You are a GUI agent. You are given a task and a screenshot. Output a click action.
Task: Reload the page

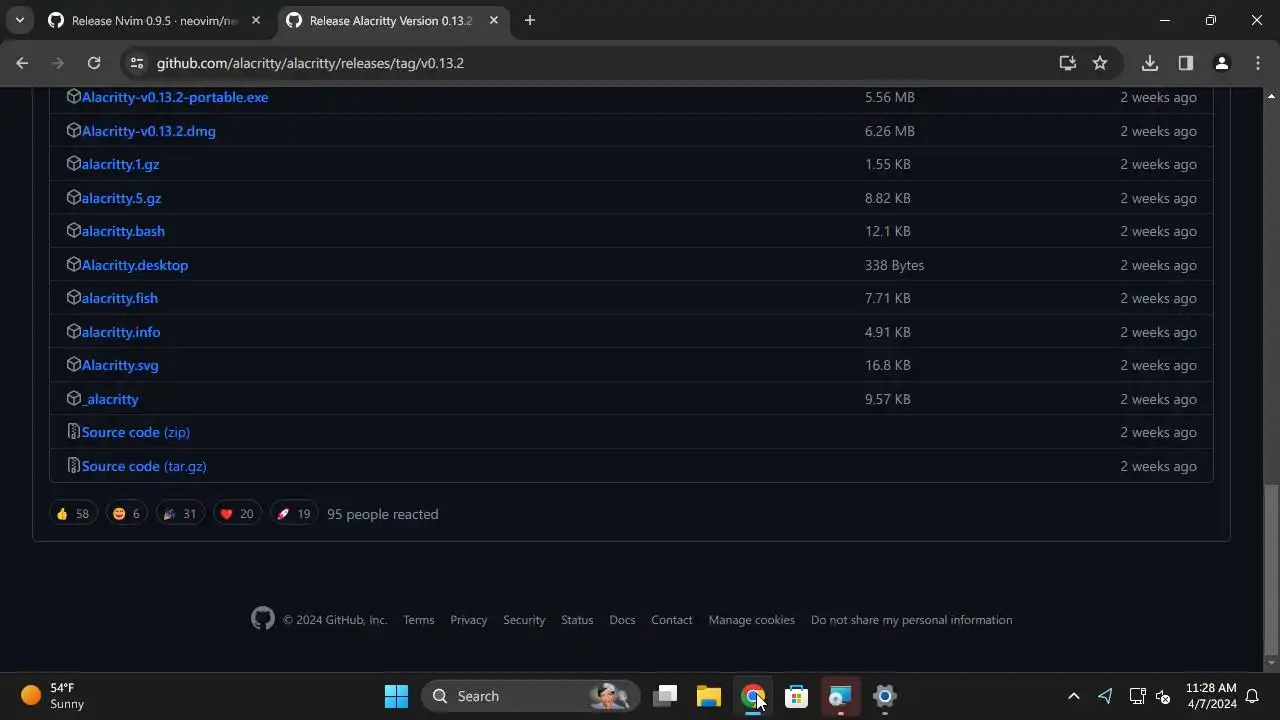(x=94, y=63)
